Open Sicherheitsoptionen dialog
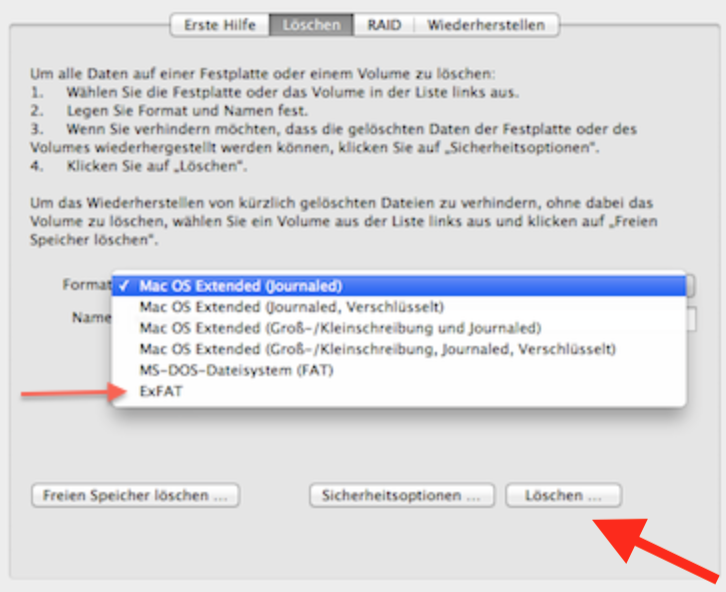The height and width of the screenshot is (592, 726). click(x=401, y=495)
